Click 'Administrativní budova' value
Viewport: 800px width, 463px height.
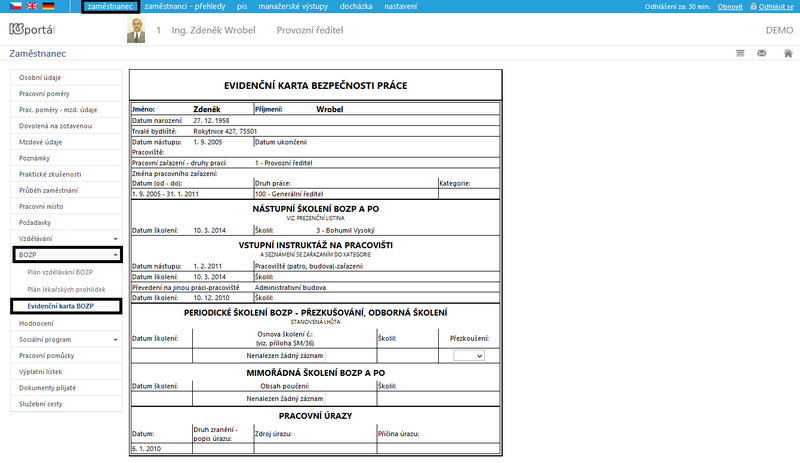290,287
